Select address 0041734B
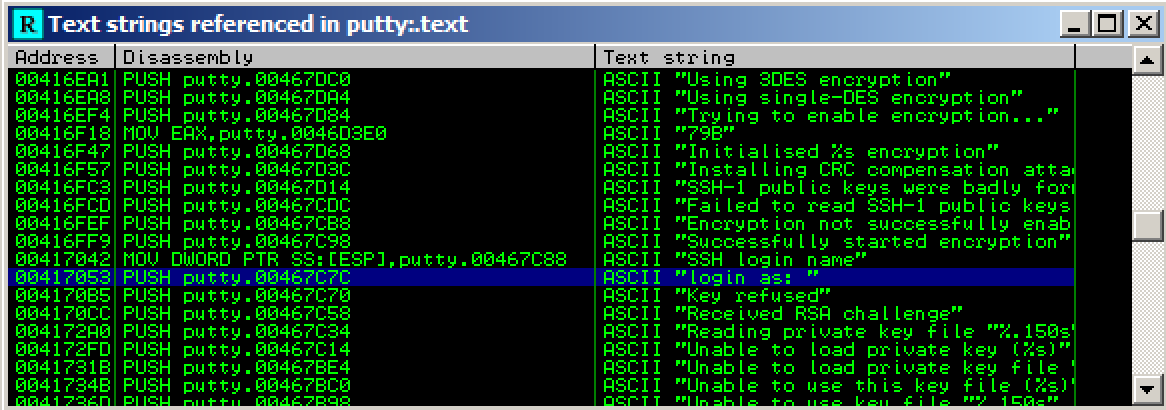This screenshot has height=410, width=1166. tap(62, 385)
